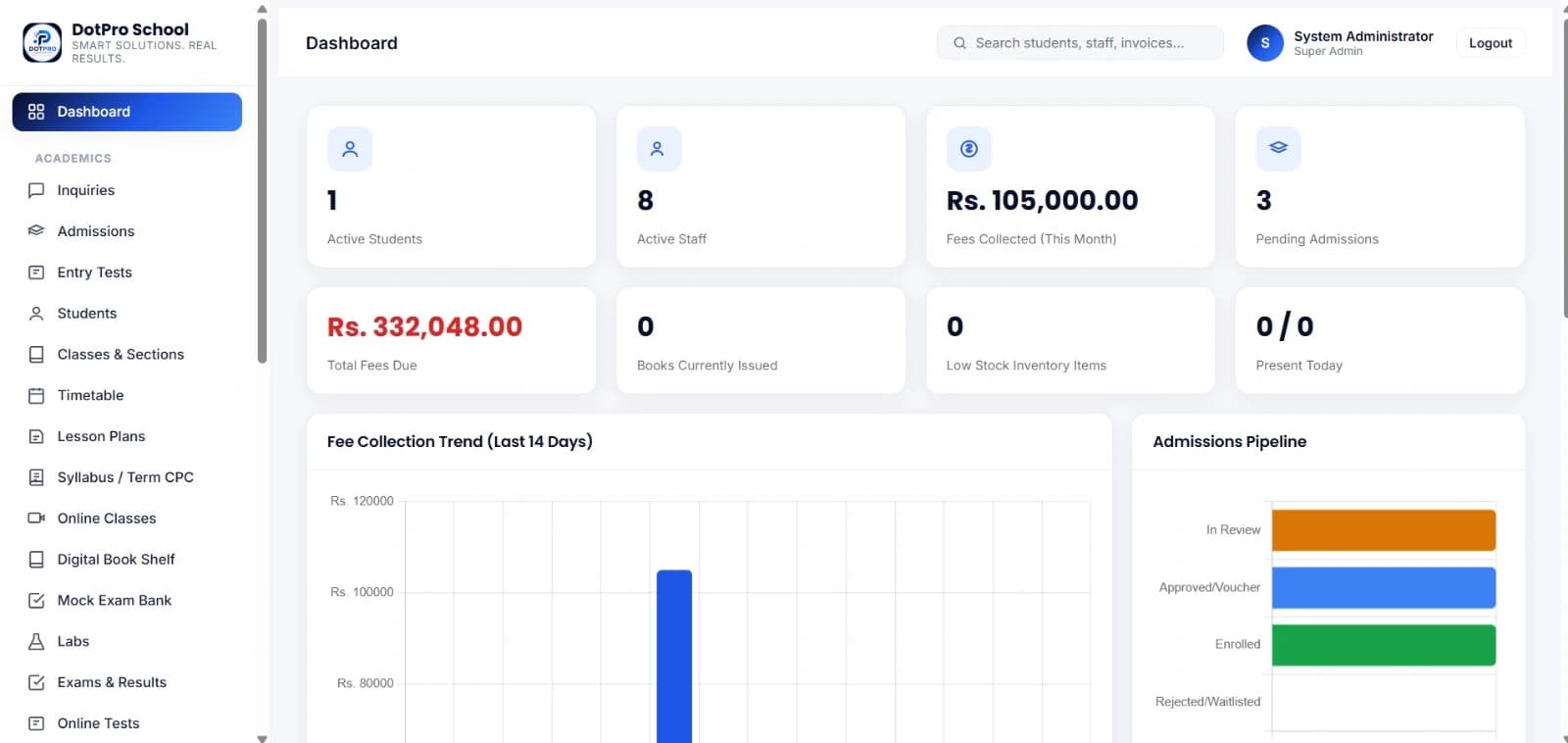Click the Admissions Pipeline heading
1568x743 pixels.
coord(1229,441)
